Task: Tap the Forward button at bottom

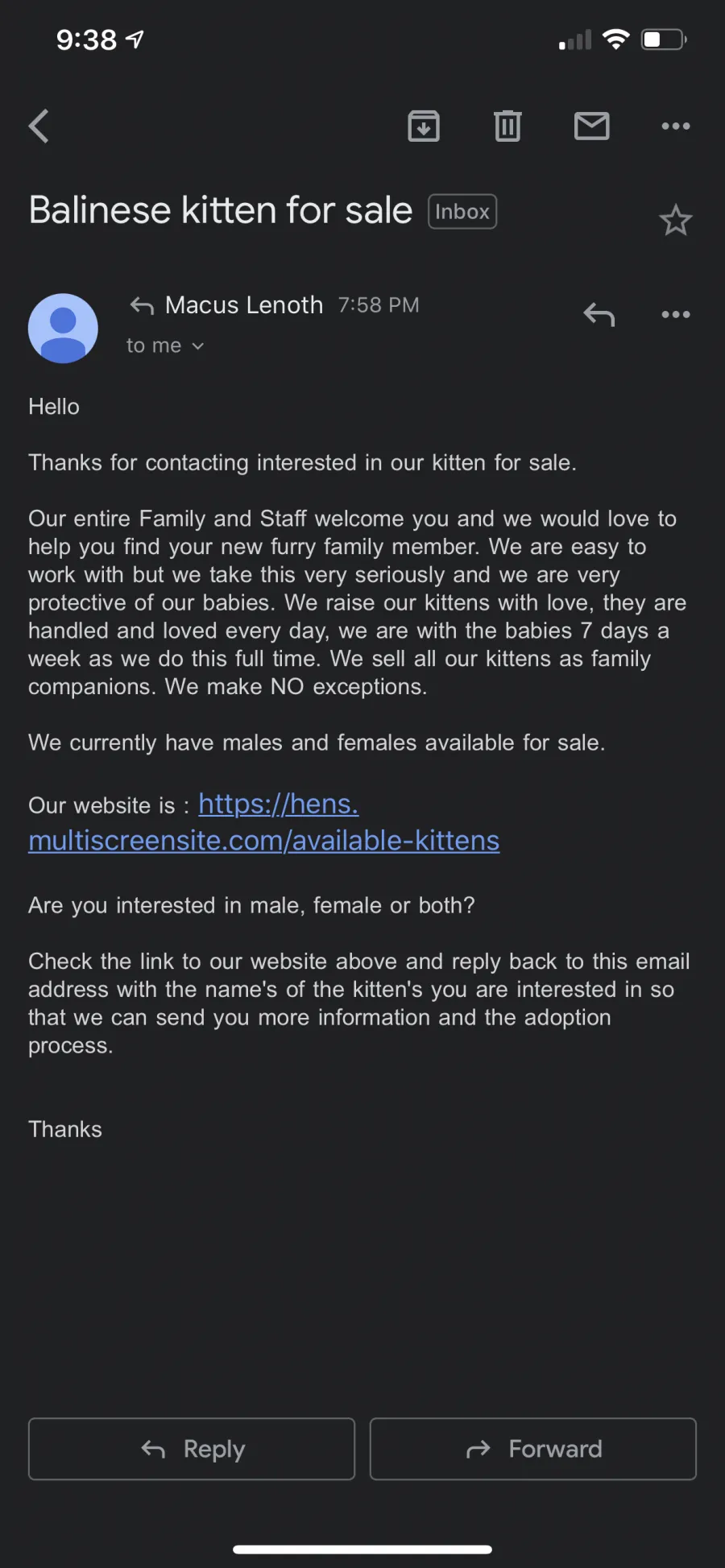Action: pos(533,1449)
